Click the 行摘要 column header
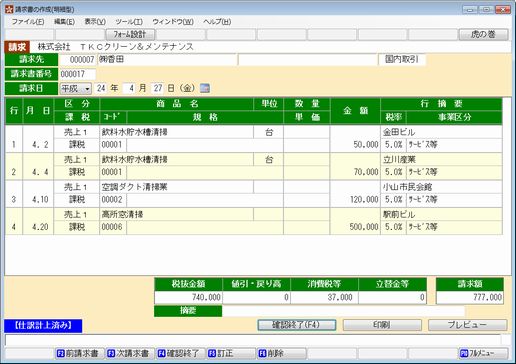Image resolution: width=516 pixels, height=364 pixels. pos(441,104)
